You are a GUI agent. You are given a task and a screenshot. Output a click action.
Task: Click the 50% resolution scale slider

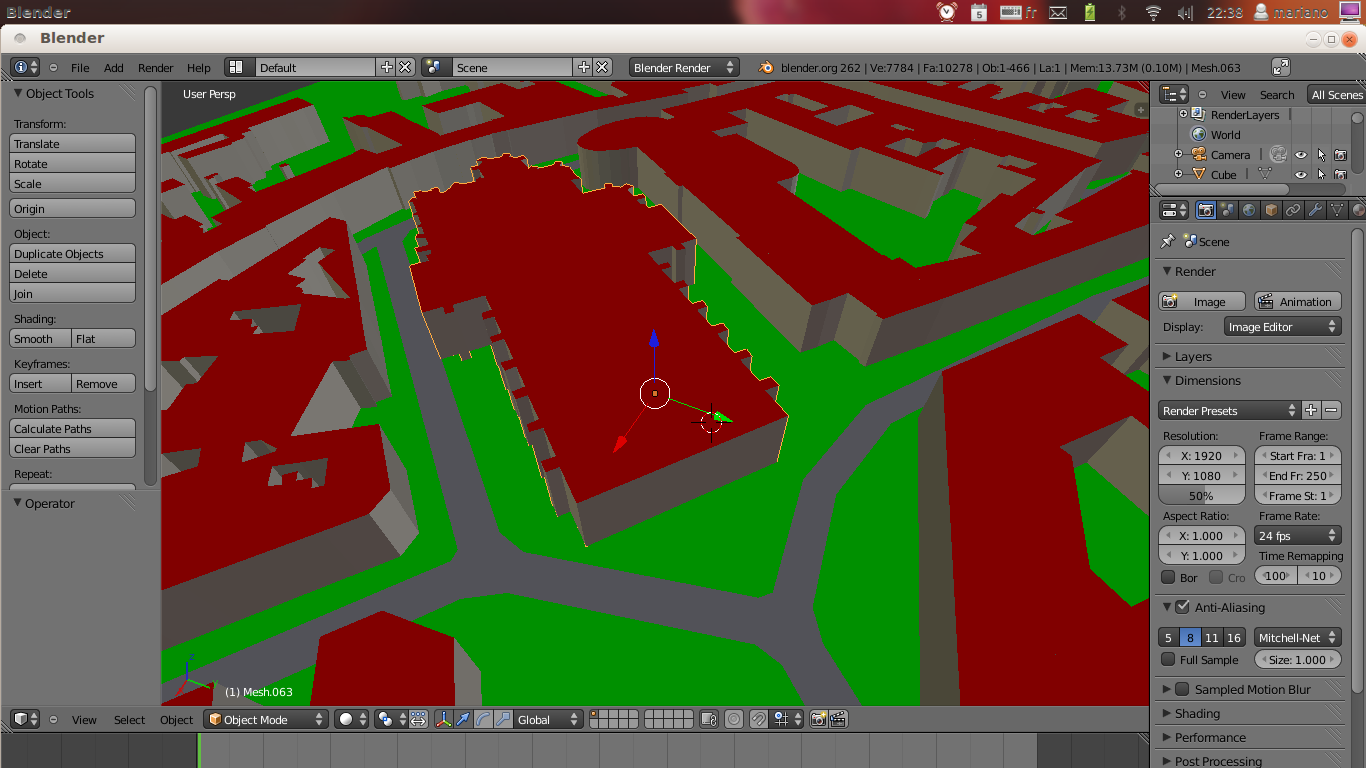pos(1201,496)
